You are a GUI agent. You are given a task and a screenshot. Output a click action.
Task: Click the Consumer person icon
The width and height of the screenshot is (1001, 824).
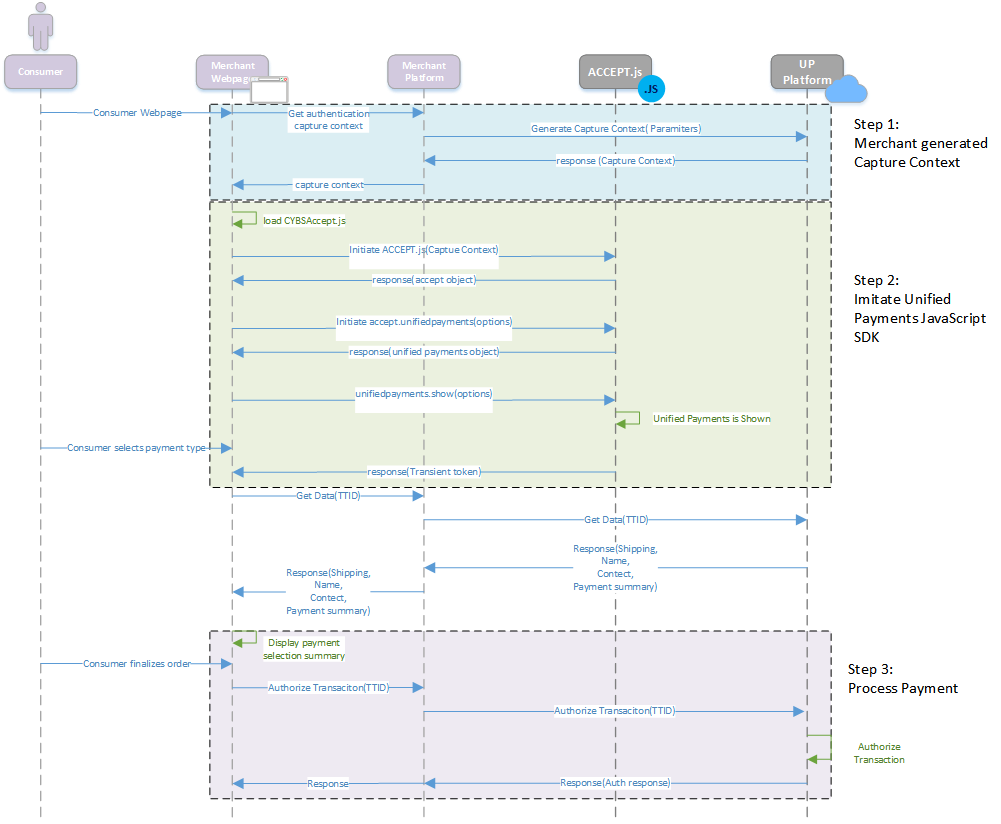click(40, 26)
